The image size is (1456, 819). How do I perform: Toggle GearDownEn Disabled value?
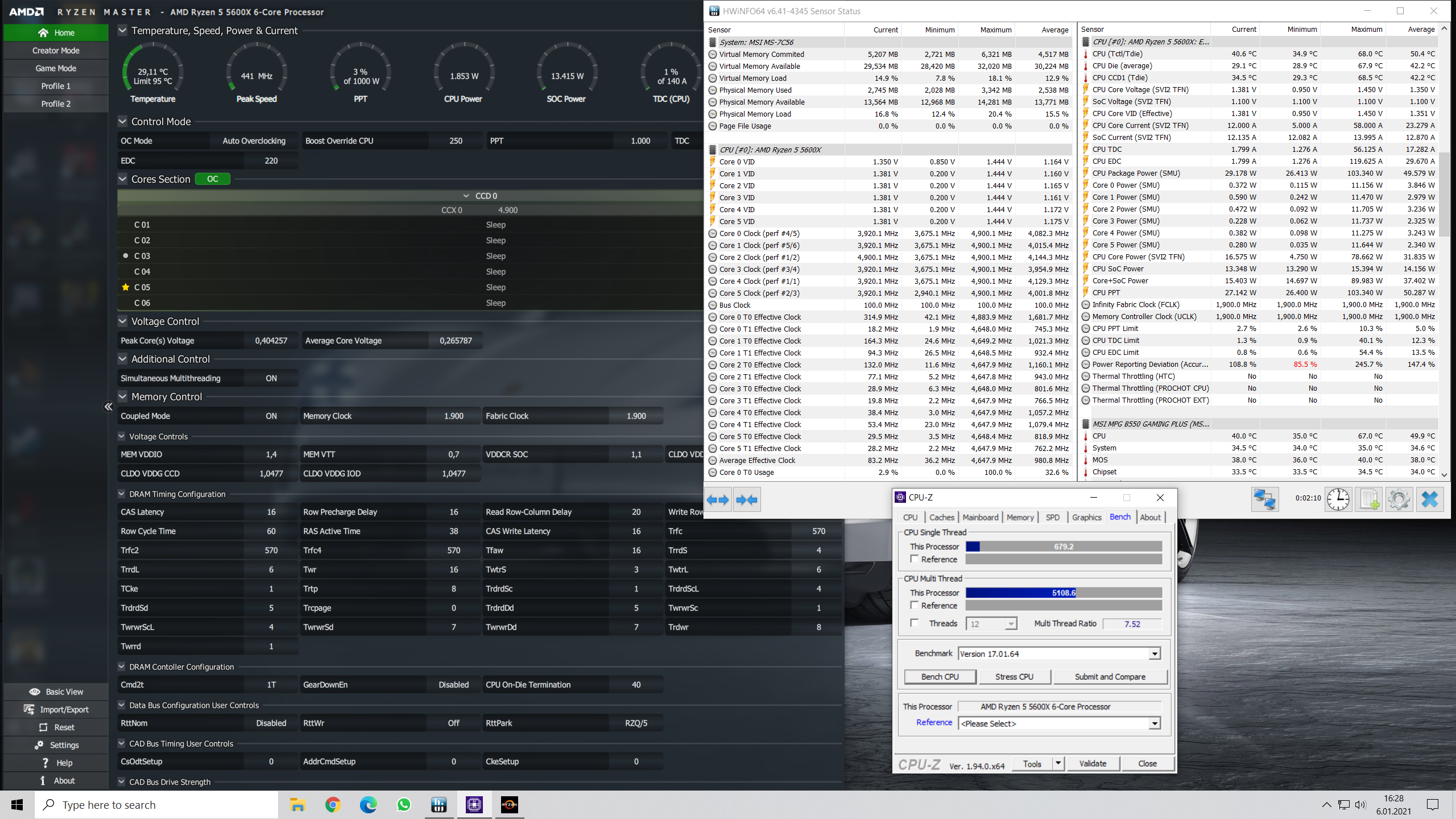tap(453, 685)
